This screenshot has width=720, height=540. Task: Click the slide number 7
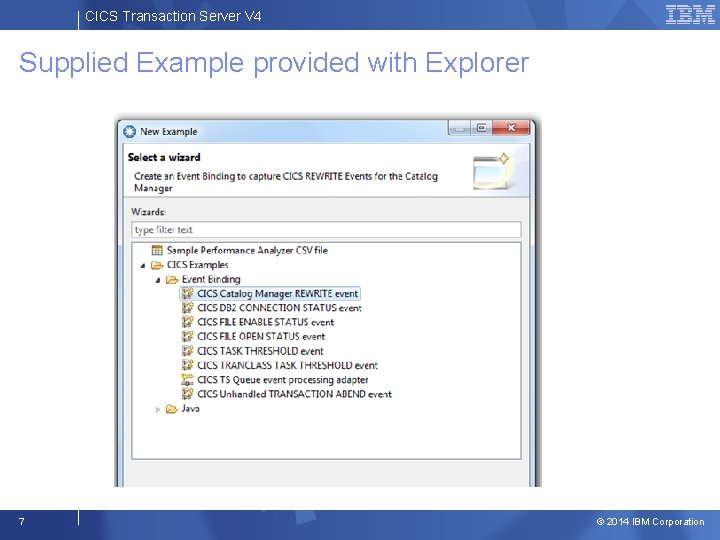tap(22, 521)
